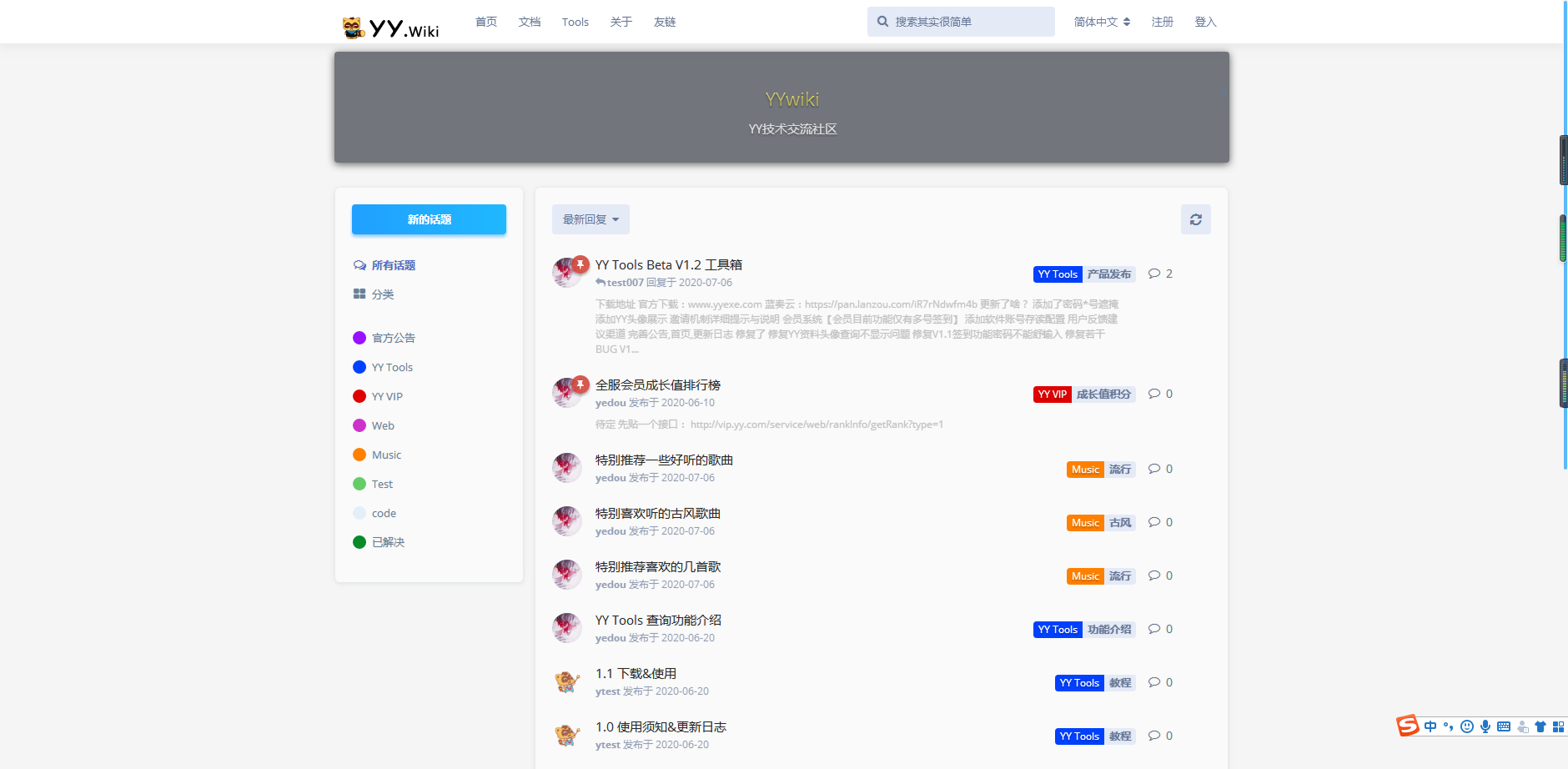Toggle Chinese/English mode 中 in IME bar
This screenshot has width=1568, height=769.
tap(1430, 726)
